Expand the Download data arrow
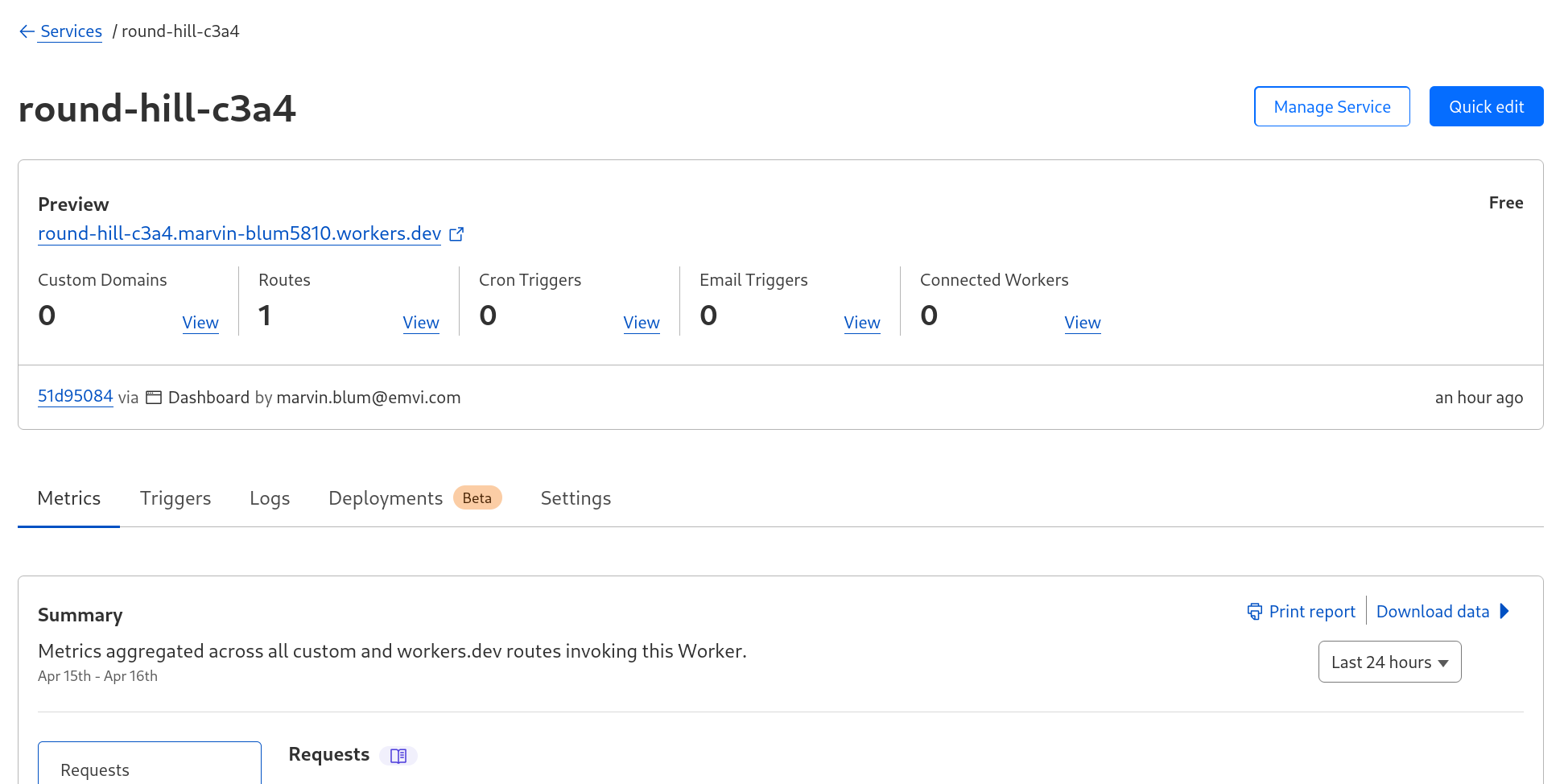The height and width of the screenshot is (784, 1564). 1504,612
